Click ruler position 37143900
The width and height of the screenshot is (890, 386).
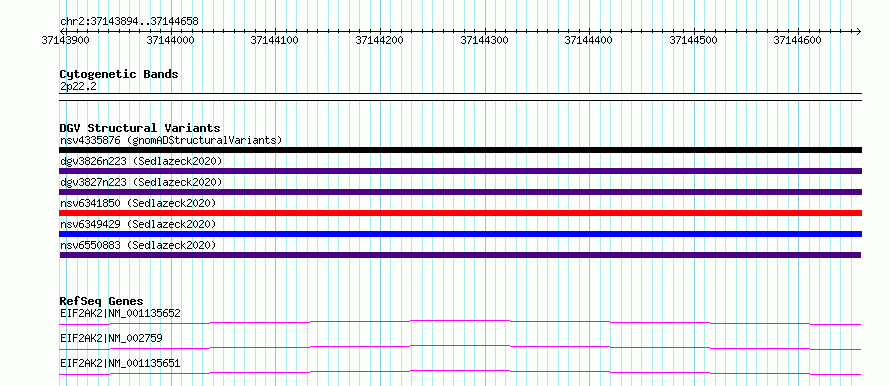pyautogui.click(x=66, y=40)
